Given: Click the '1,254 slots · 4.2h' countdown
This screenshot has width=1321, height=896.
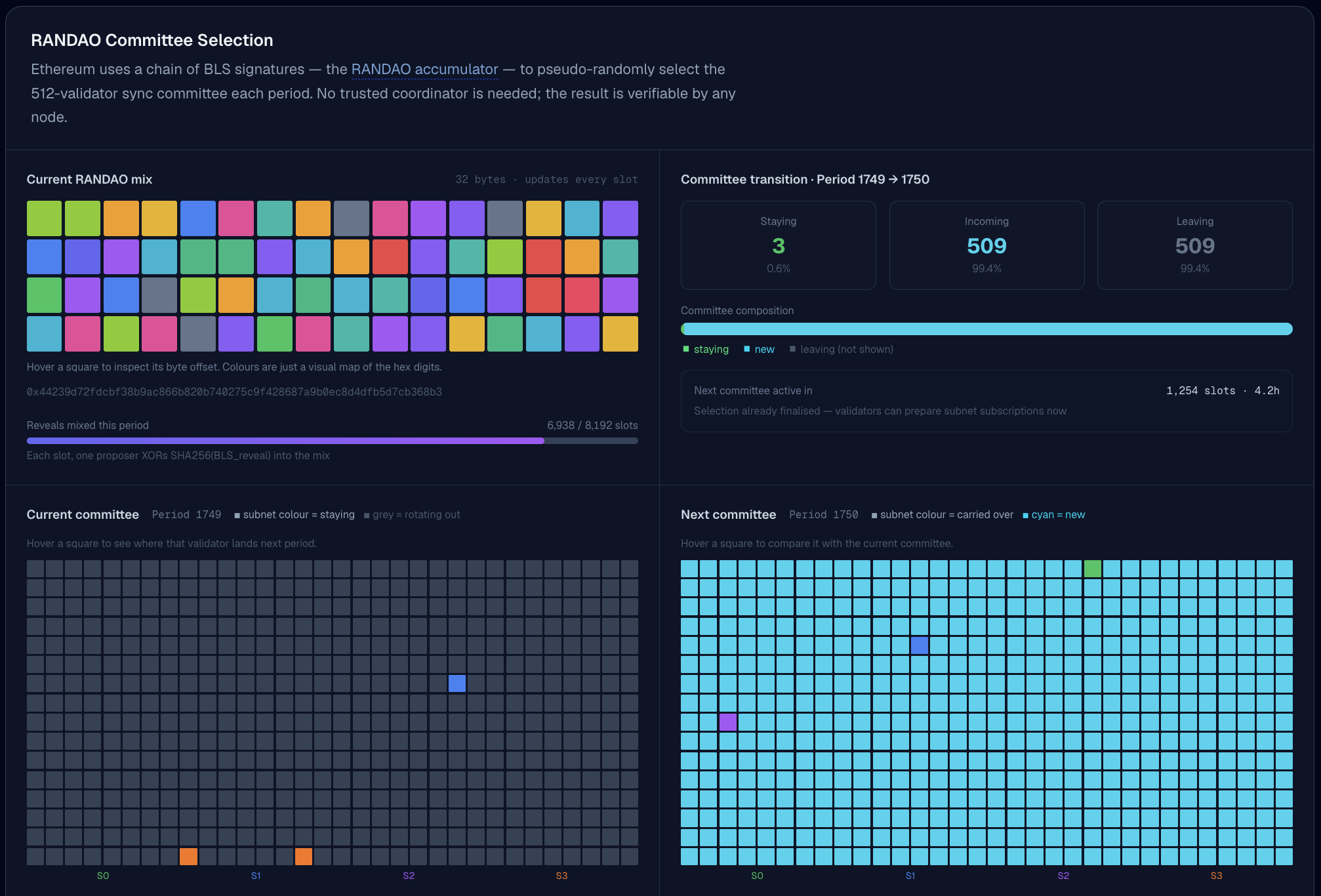Looking at the screenshot, I should tap(1223, 390).
